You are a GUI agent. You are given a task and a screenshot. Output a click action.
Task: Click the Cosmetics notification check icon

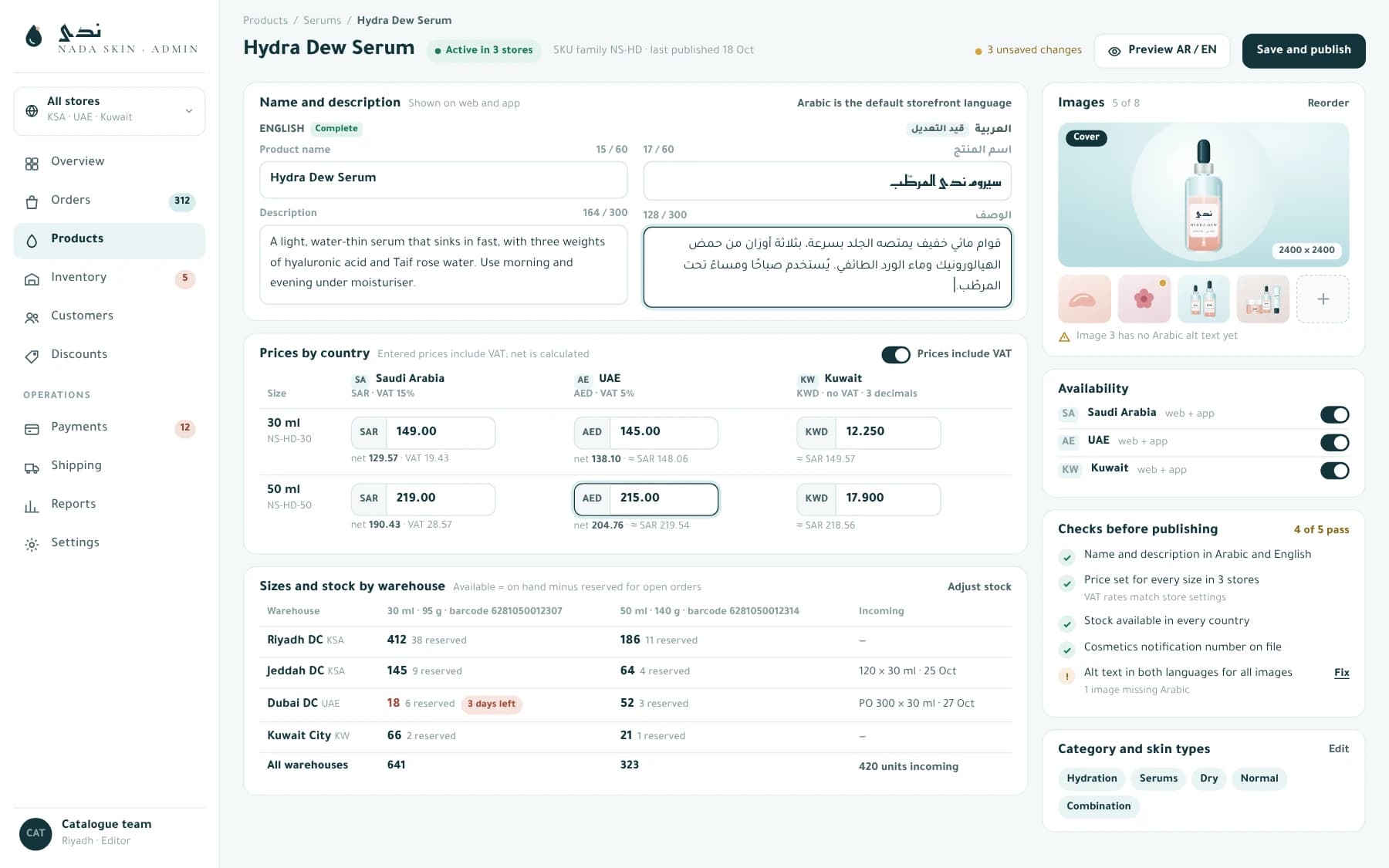point(1066,650)
